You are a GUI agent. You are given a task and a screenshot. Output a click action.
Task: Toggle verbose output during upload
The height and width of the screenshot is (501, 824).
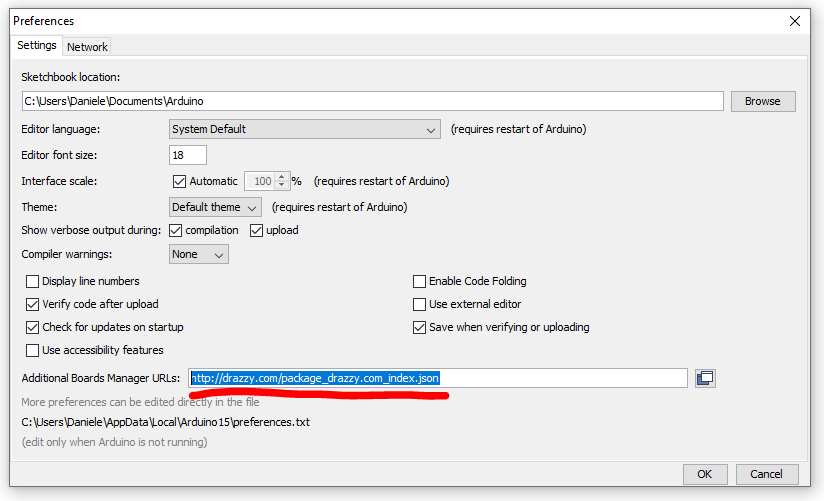(x=256, y=231)
